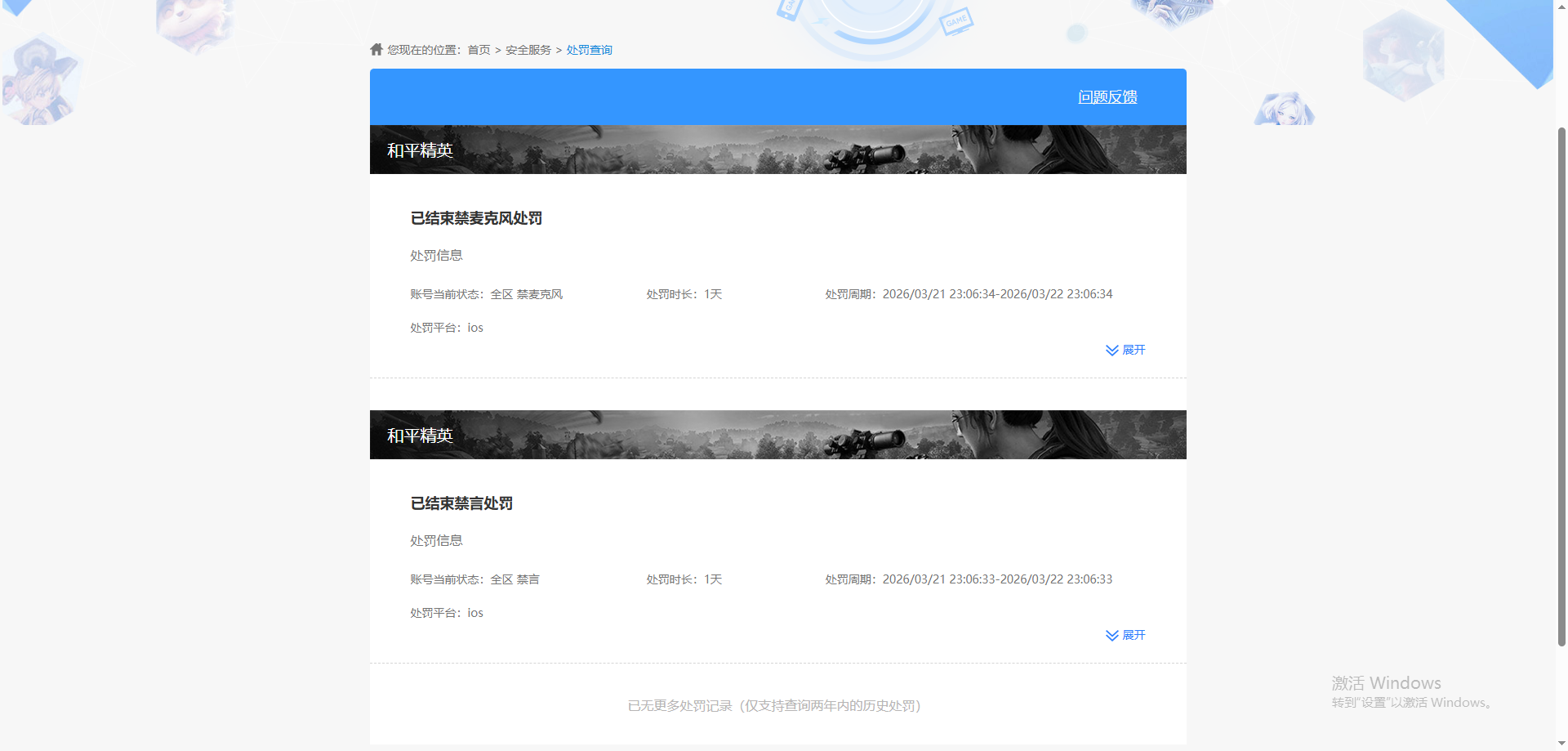Click the heading 已结束禁言处罚

click(461, 503)
